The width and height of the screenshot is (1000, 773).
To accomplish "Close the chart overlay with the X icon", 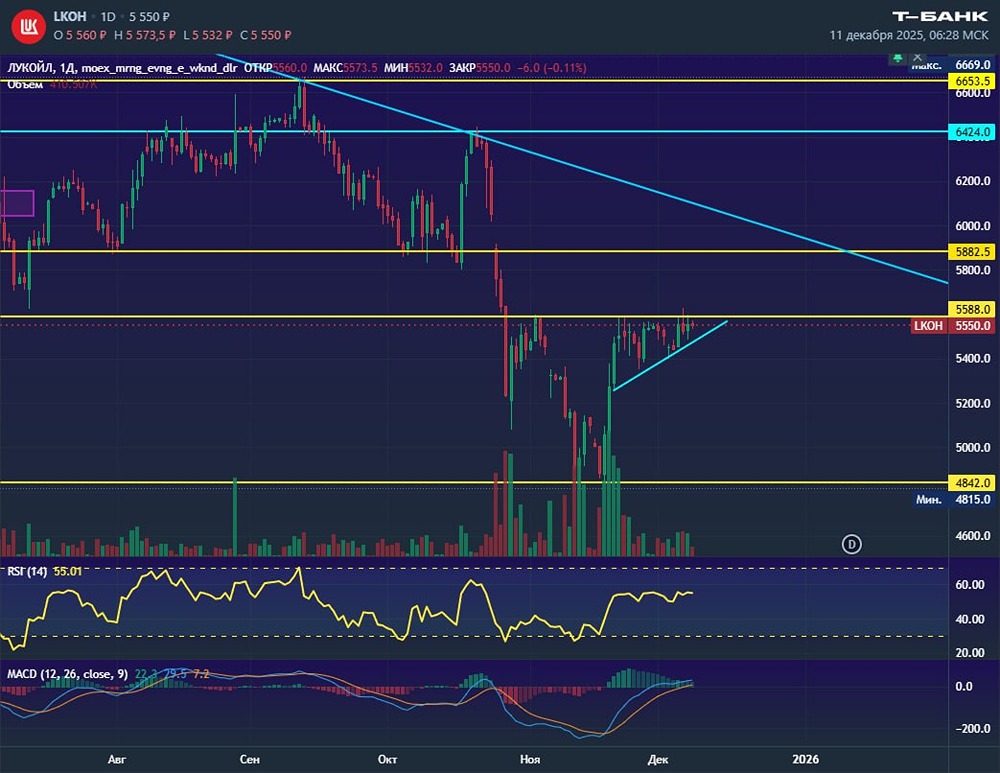I will coord(918,57).
